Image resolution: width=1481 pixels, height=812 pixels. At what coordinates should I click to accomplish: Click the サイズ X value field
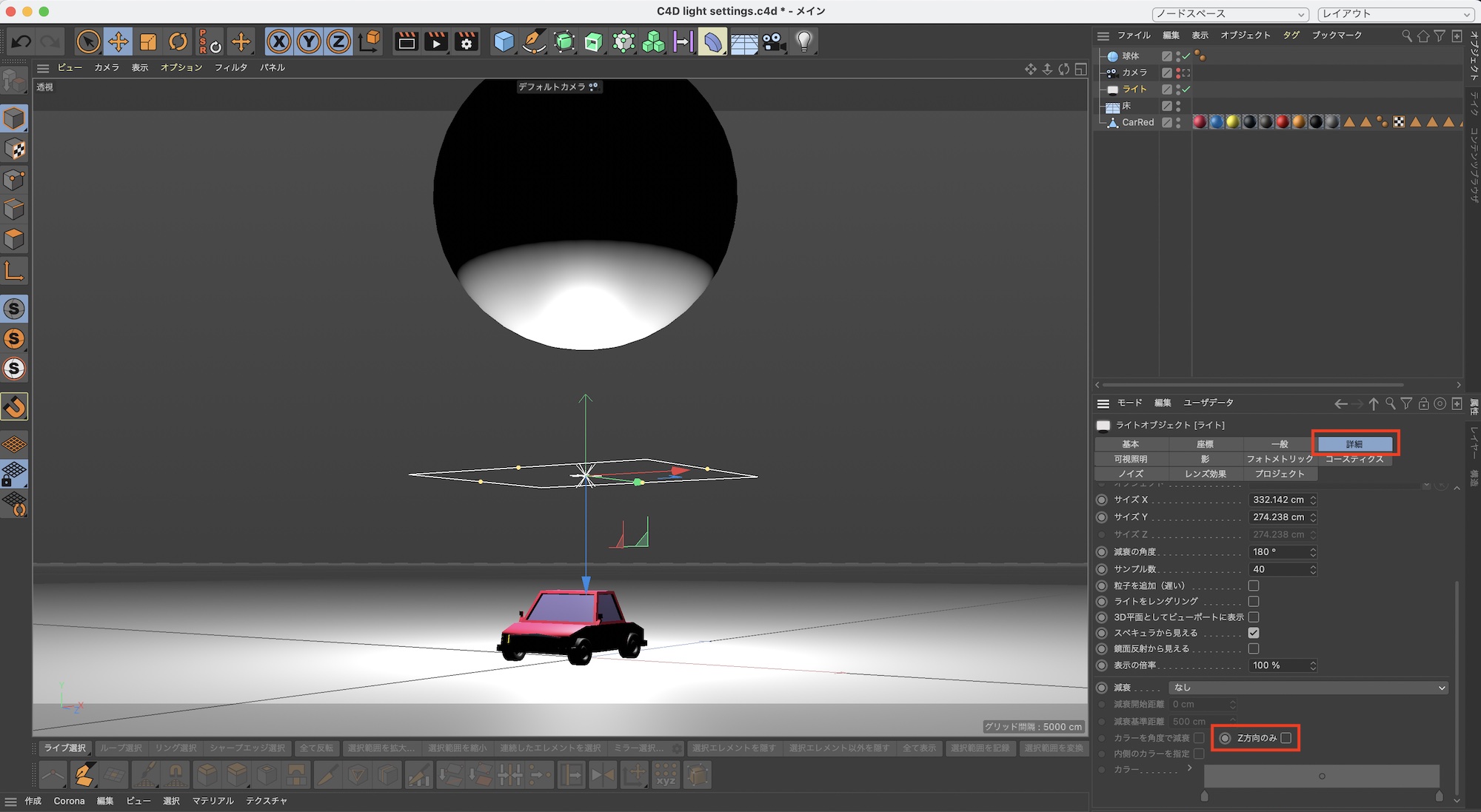(x=1279, y=500)
